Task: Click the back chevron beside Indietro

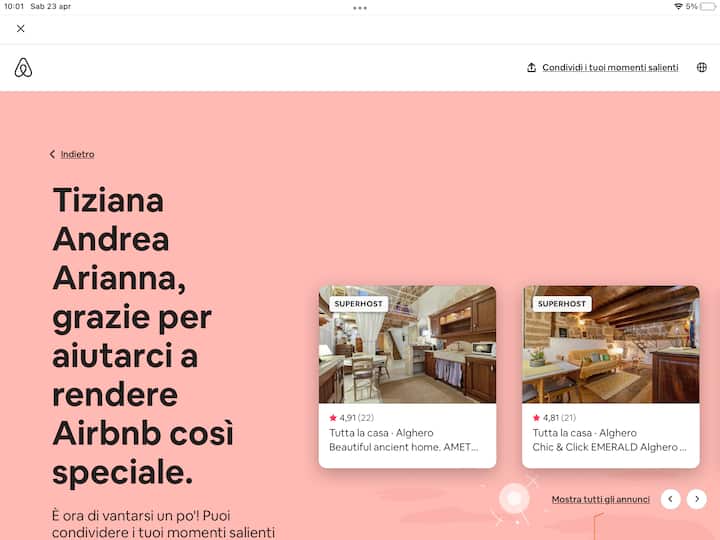Action: tap(52, 154)
